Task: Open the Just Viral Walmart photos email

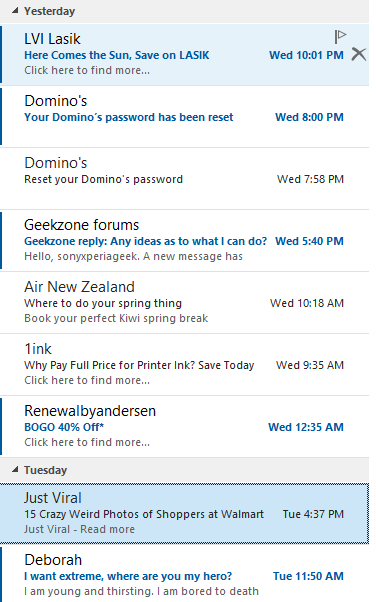Action: click(184, 513)
